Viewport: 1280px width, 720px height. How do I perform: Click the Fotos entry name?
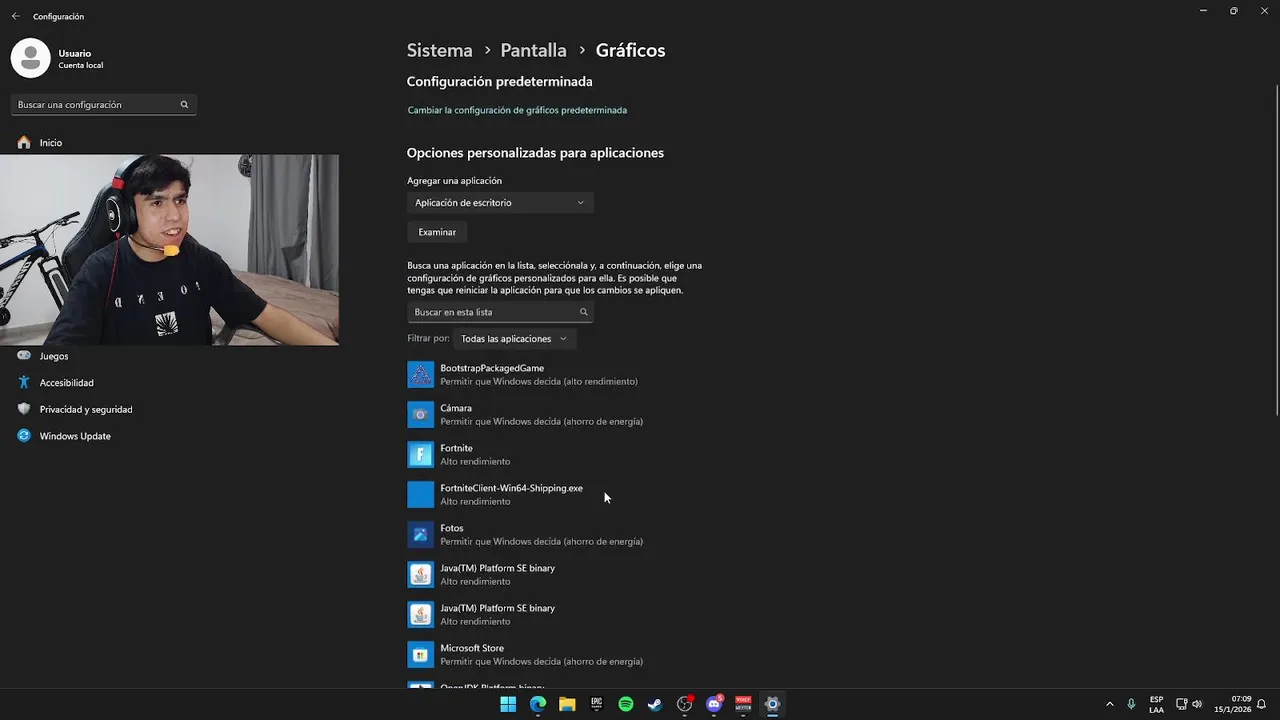click(452, 528)
